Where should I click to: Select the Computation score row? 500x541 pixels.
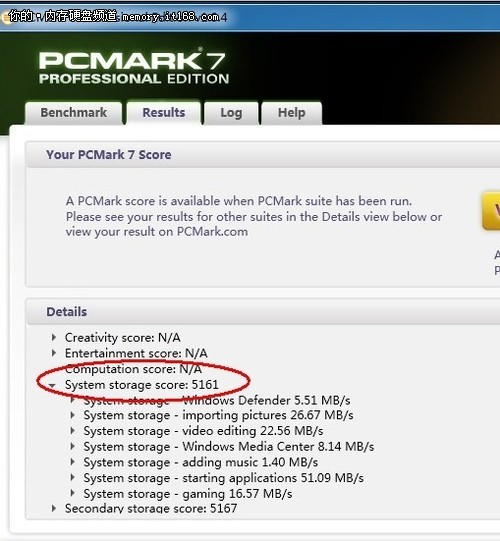tap(133, 369)
